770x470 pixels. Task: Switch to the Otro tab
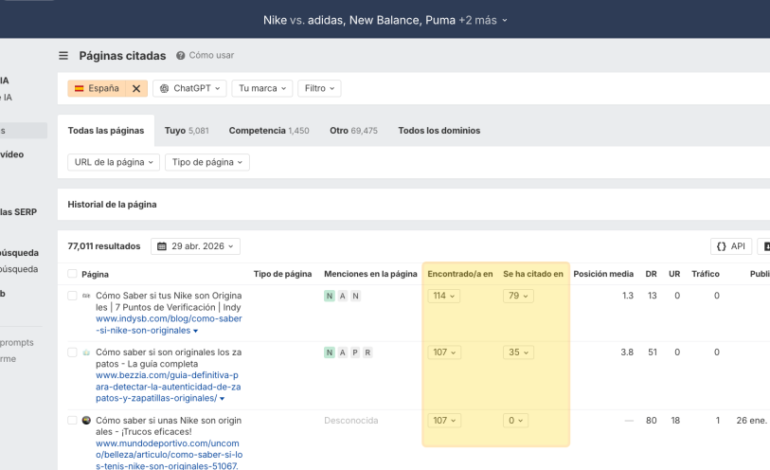(x=354, y=131)
